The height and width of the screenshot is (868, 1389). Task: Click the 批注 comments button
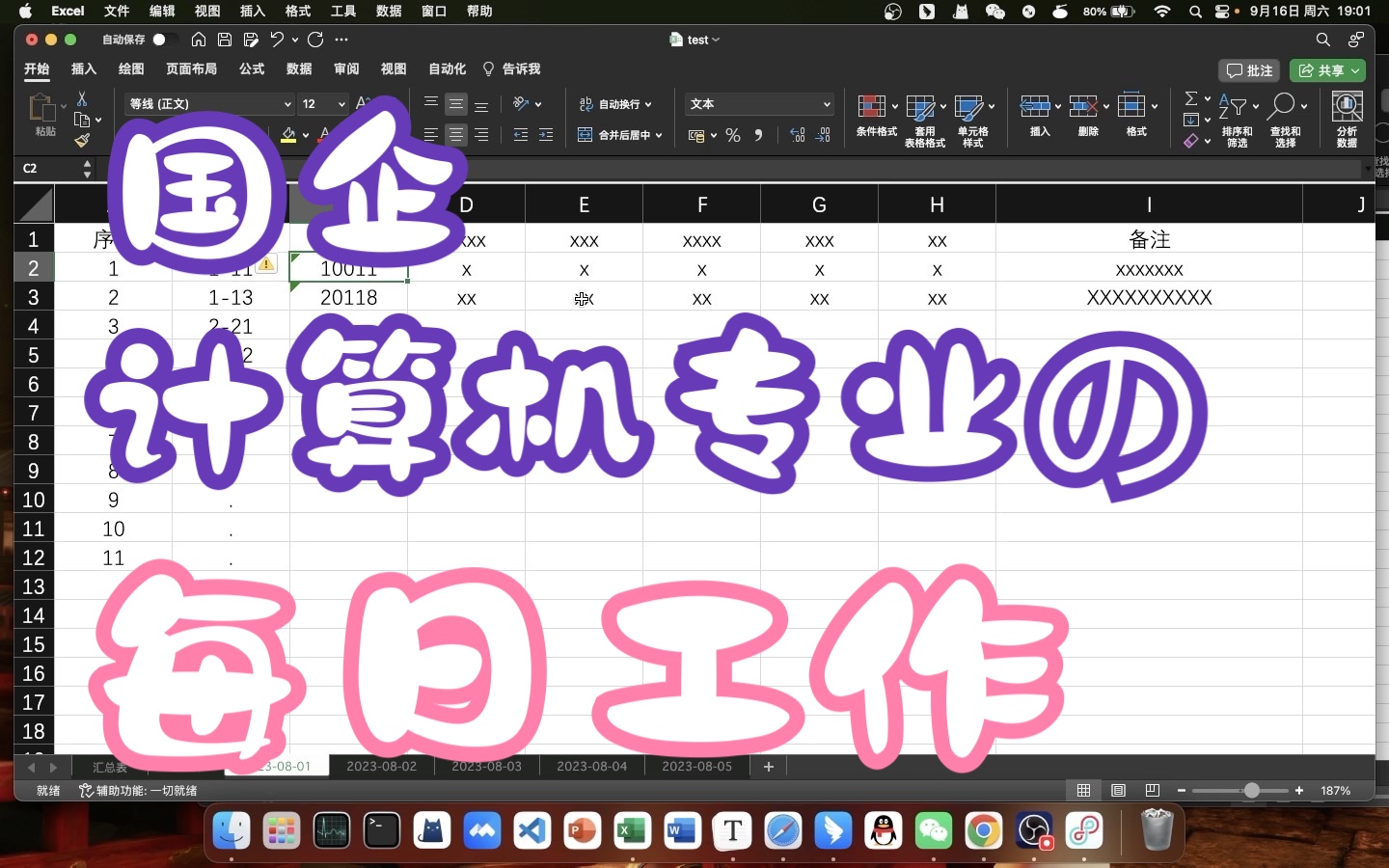1249,70
